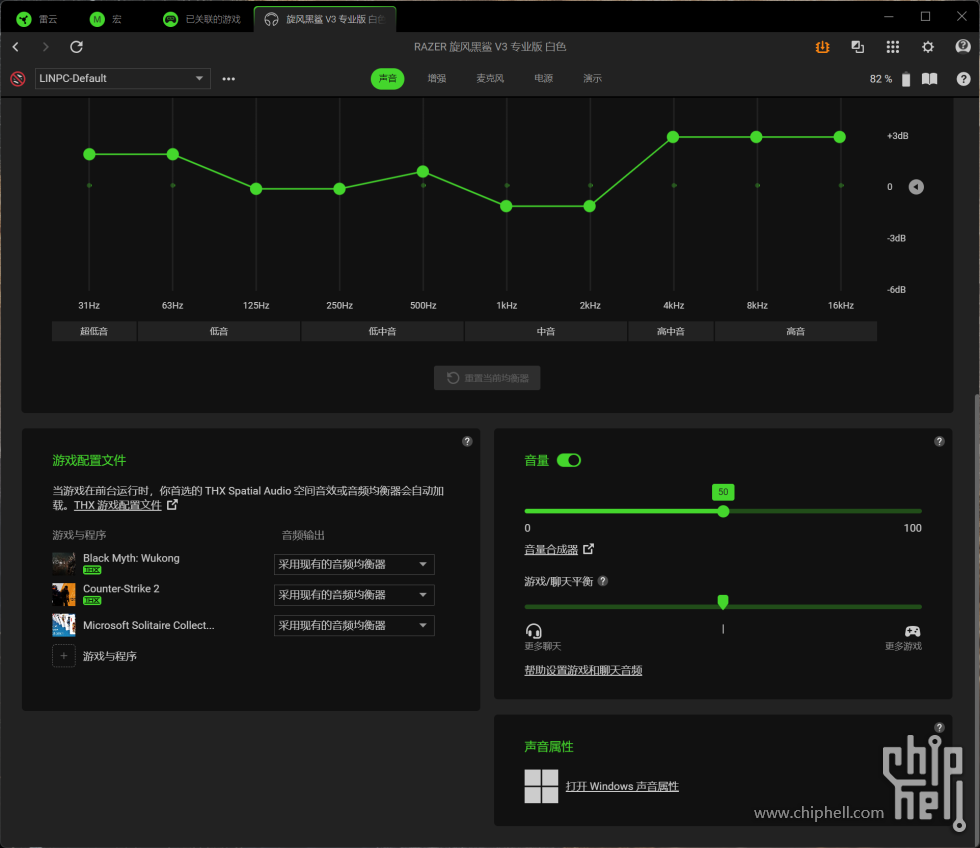The height and width of the screenshot is (848, 980).
Task: Click the external-link icon after THX 游戏配置文件
Action: [172, 504]
